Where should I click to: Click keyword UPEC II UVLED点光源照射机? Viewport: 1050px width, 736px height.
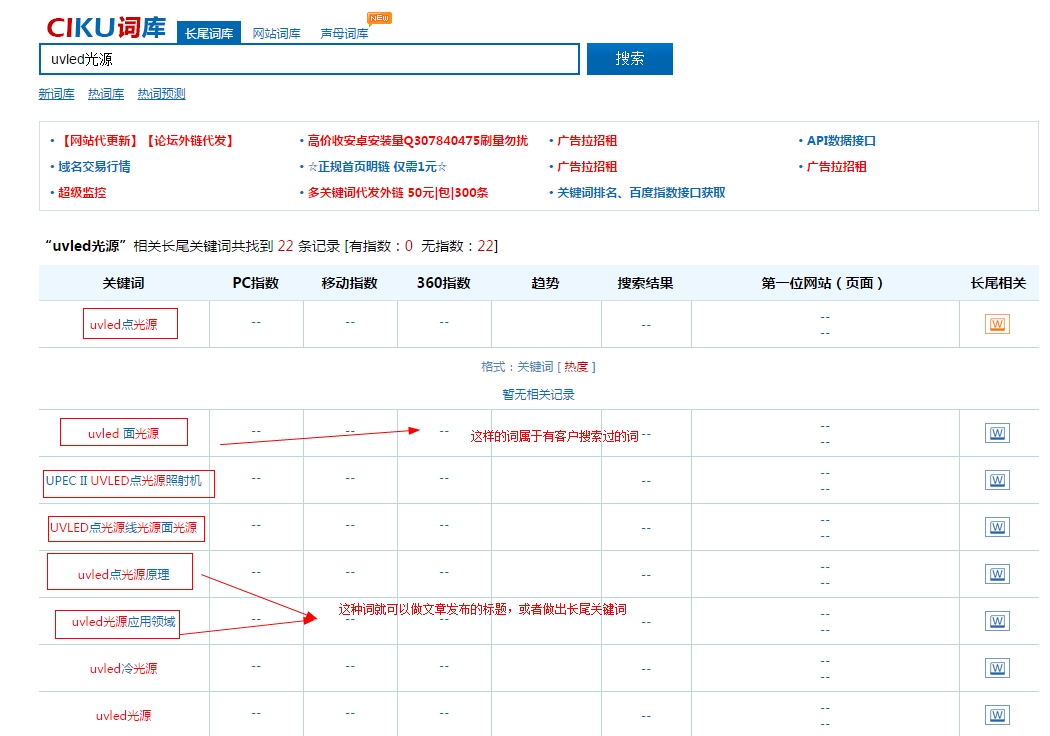[124, 481]
